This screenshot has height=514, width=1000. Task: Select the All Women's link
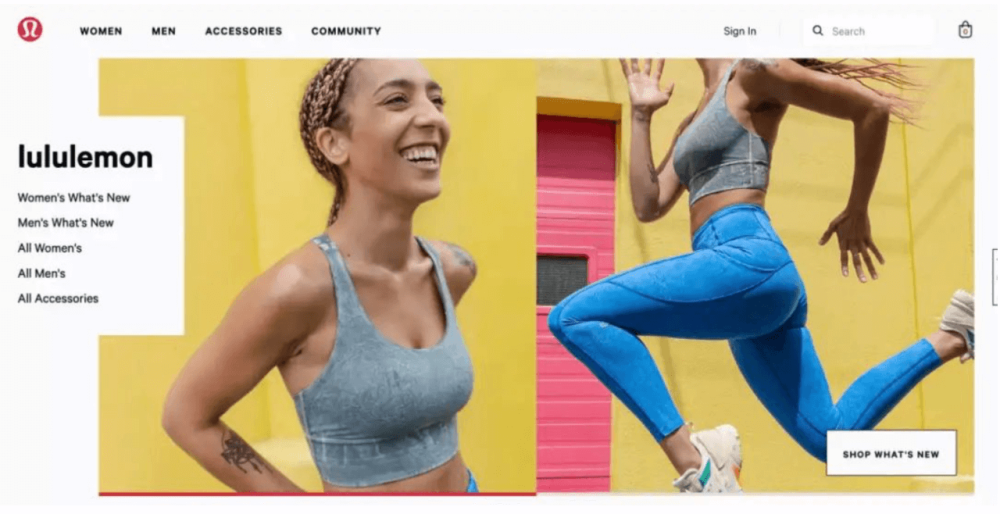pyautogui.click(x=50, y=248)
